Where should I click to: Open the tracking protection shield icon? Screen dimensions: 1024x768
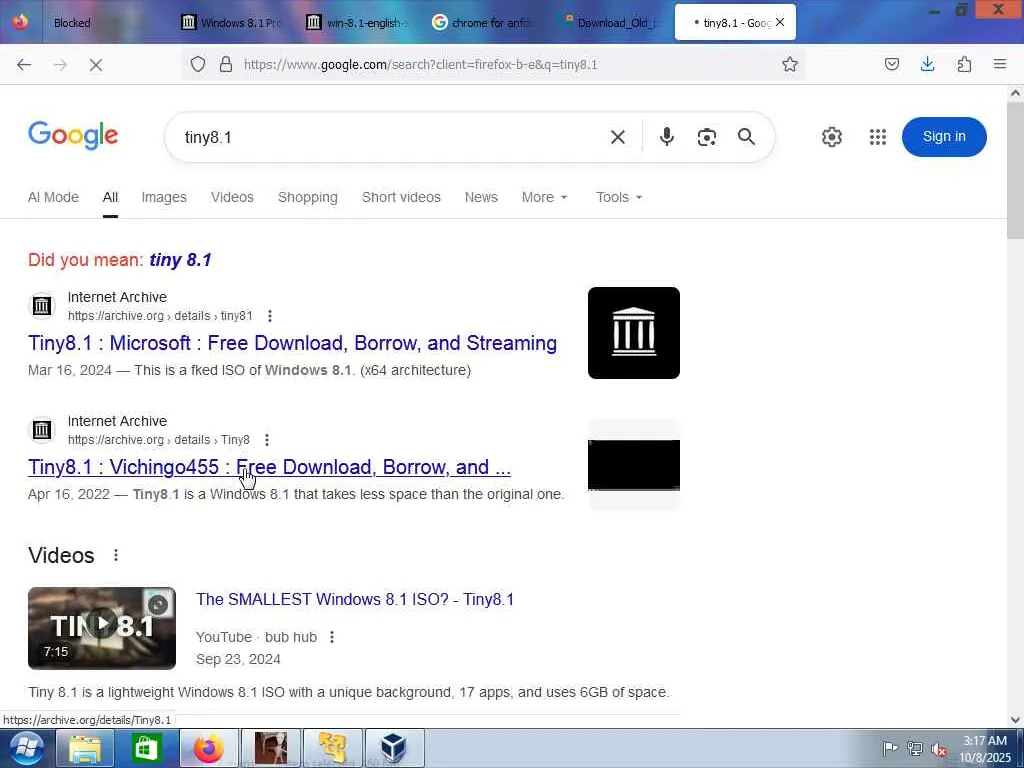pyautogui.click(x=198, y=64)
